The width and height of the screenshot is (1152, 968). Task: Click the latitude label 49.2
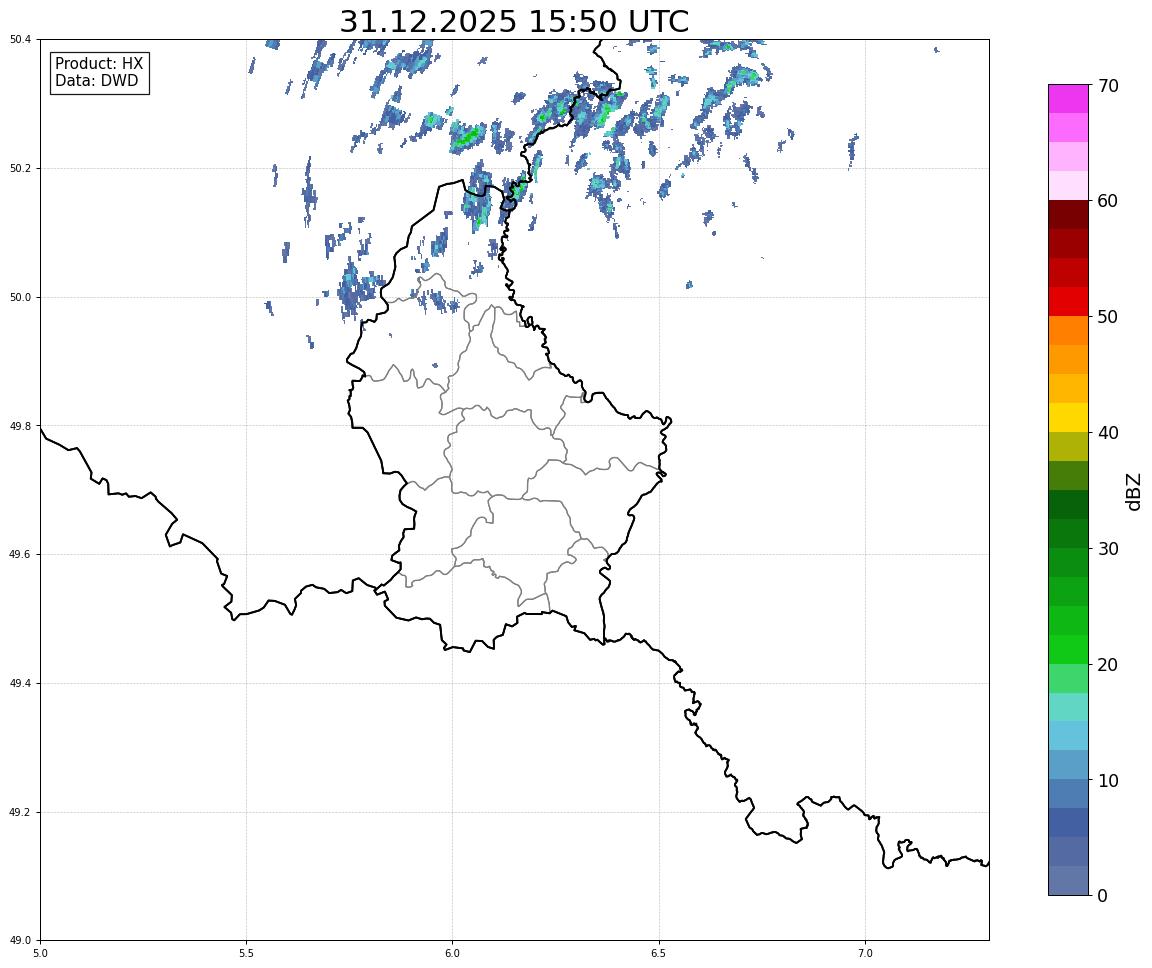(20, 812)
